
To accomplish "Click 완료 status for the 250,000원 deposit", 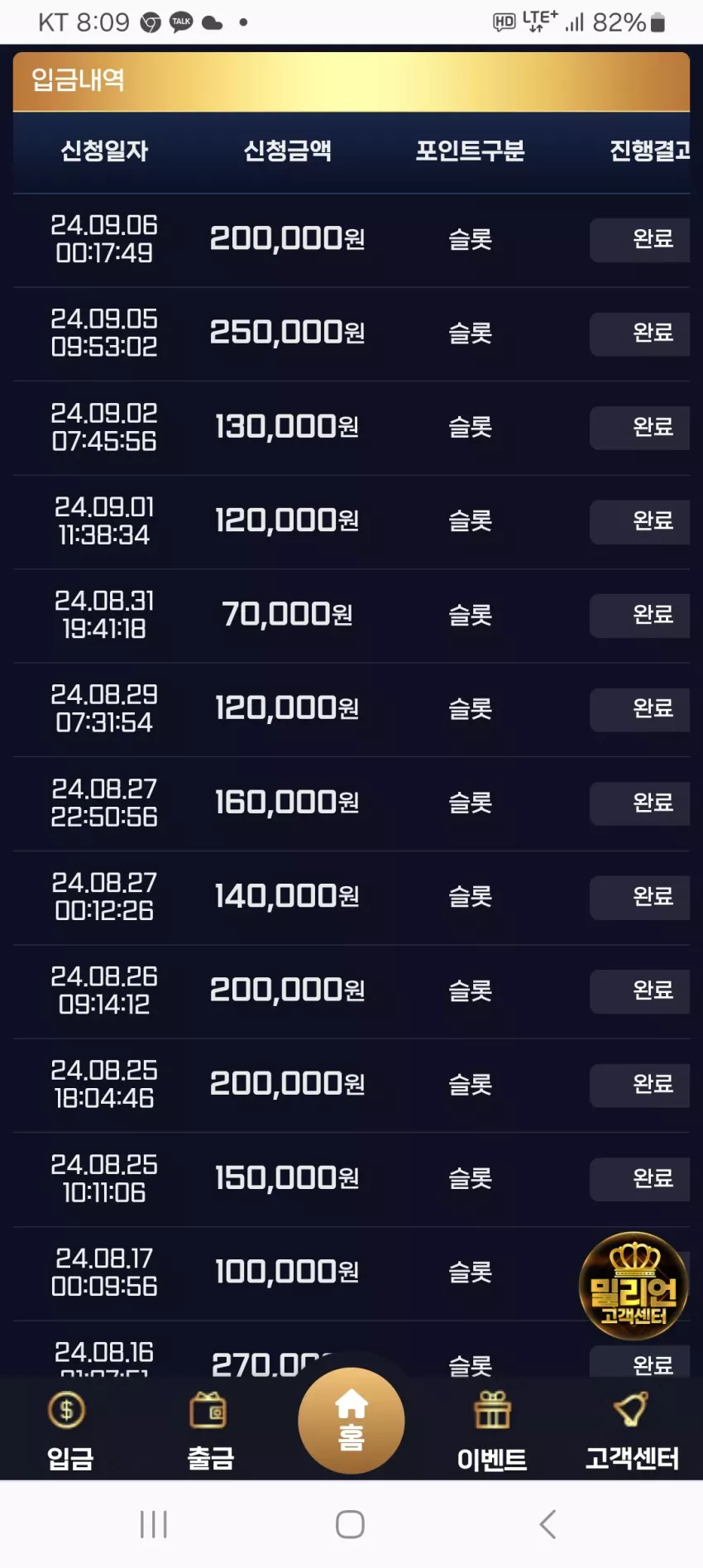I will tap(639, 333).
